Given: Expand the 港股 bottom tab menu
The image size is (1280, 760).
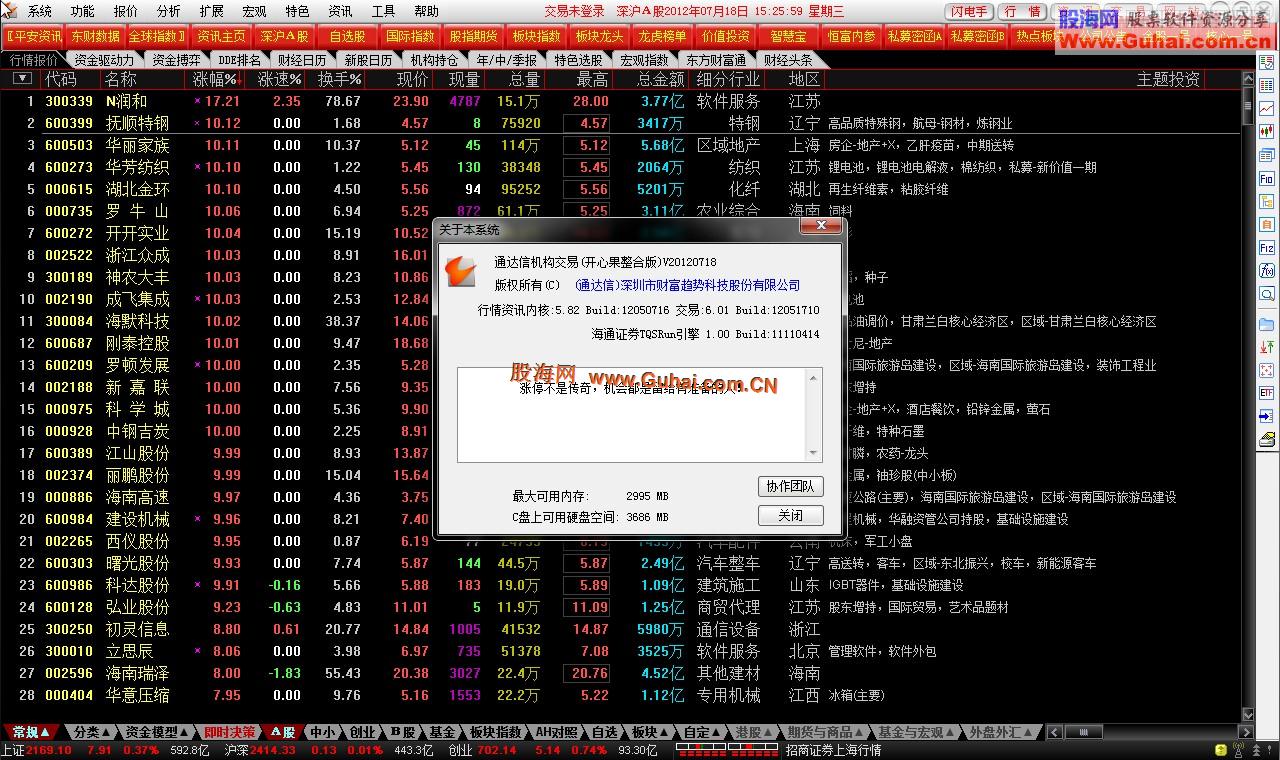Looking at the screenshot, I should (x=769, y=732).
